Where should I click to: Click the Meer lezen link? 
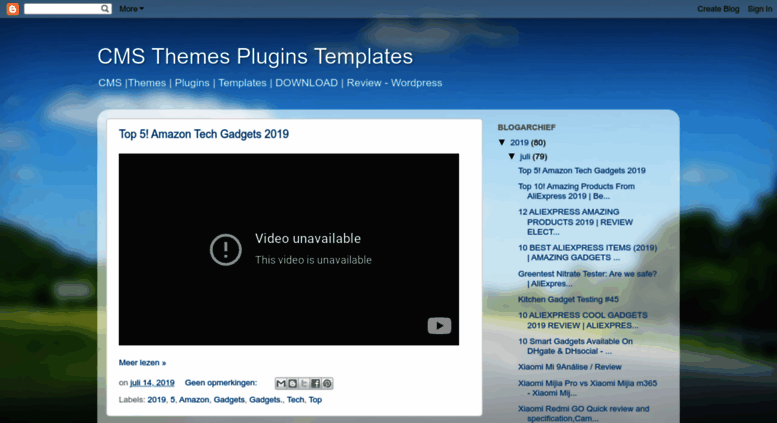coord(142,363)
